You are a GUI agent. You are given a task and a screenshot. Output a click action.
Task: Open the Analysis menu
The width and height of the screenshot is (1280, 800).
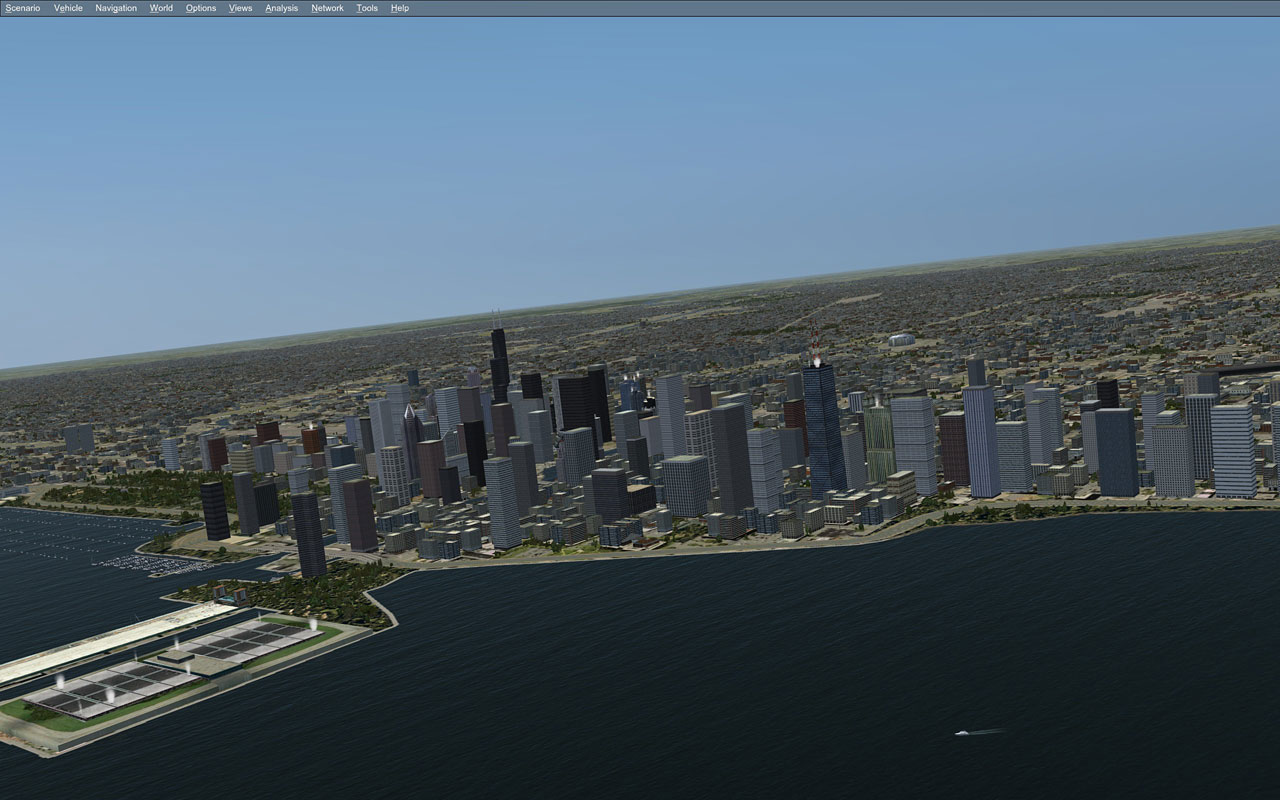point(281,8)
